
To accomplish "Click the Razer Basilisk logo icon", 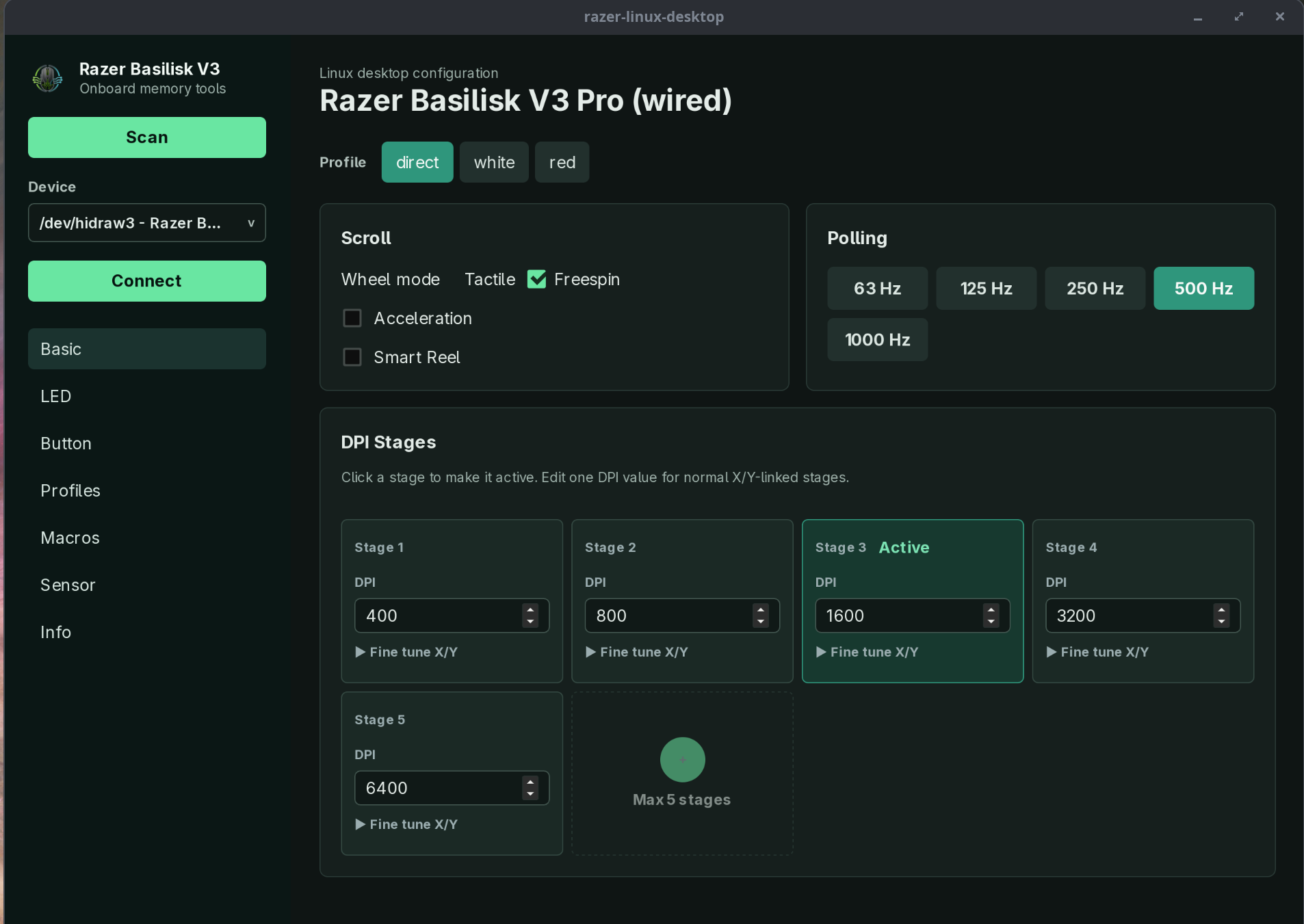I will click(48, 79).
